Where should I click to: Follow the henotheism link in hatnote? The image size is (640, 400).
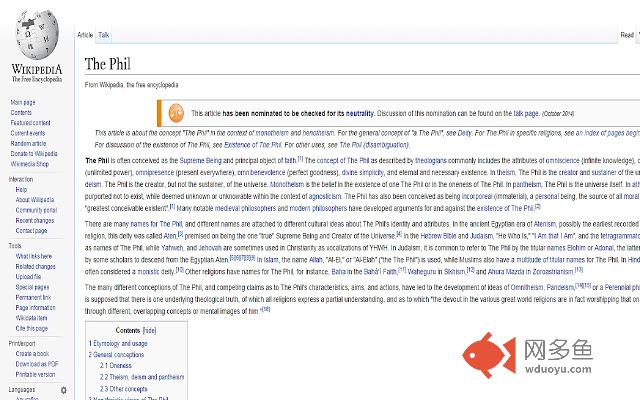click(x=318, y=133)
